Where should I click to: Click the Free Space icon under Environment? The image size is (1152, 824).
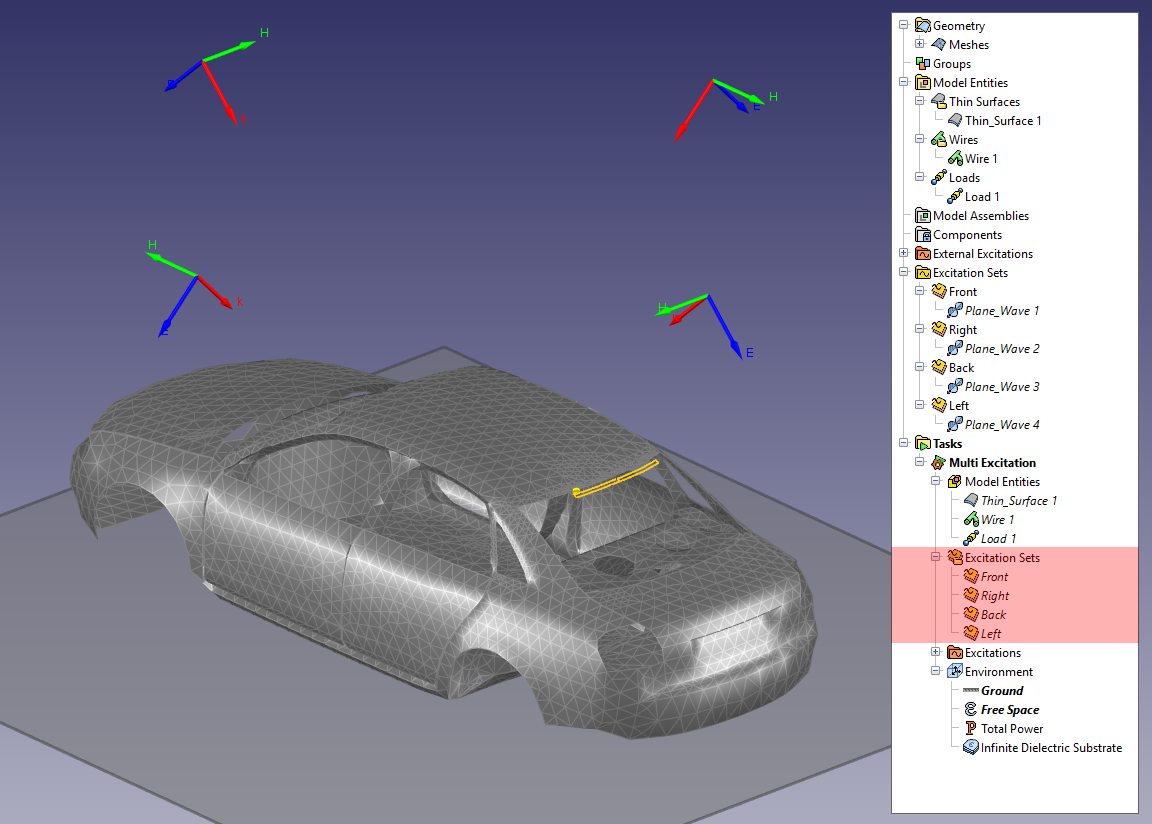click(x=970, y=710)
